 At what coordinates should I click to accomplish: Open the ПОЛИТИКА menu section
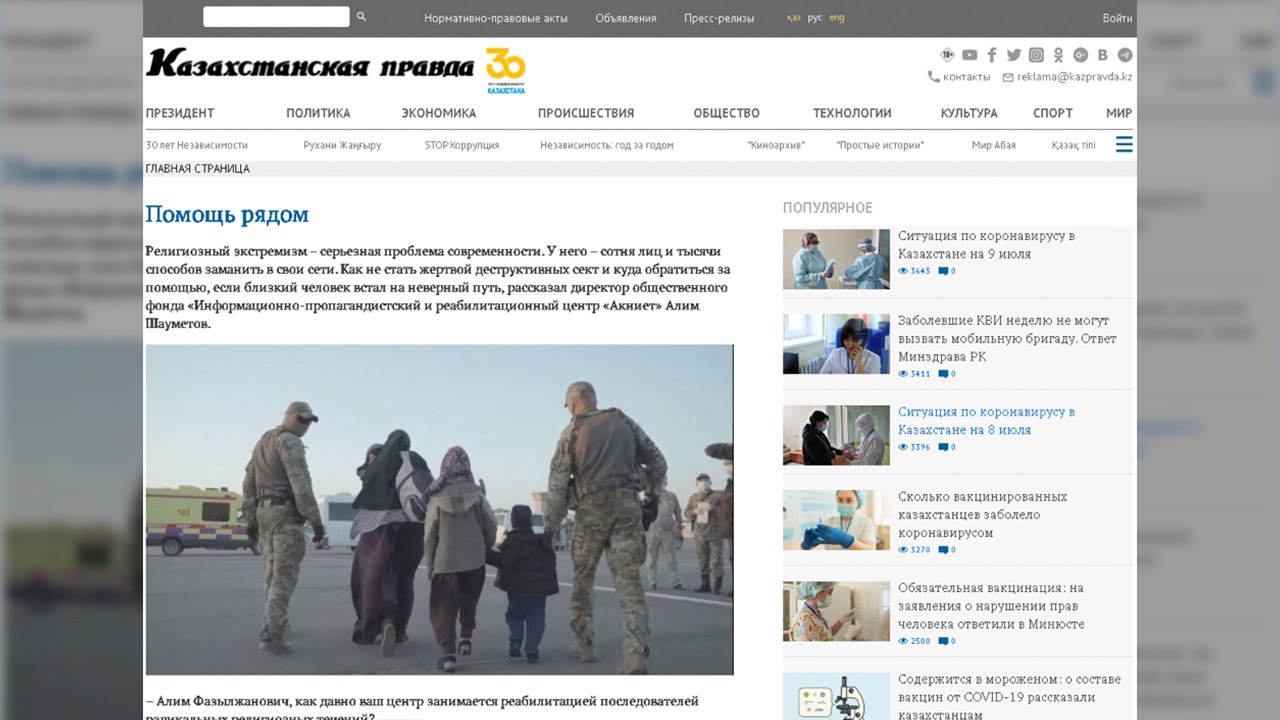click(318, 113)
